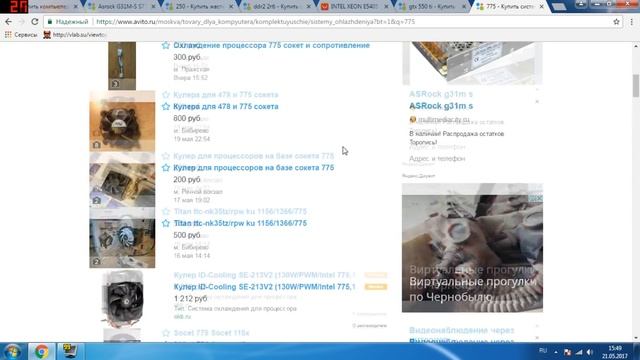Open the Windows Start menu
640x360 pixels.
pos(12,351)
